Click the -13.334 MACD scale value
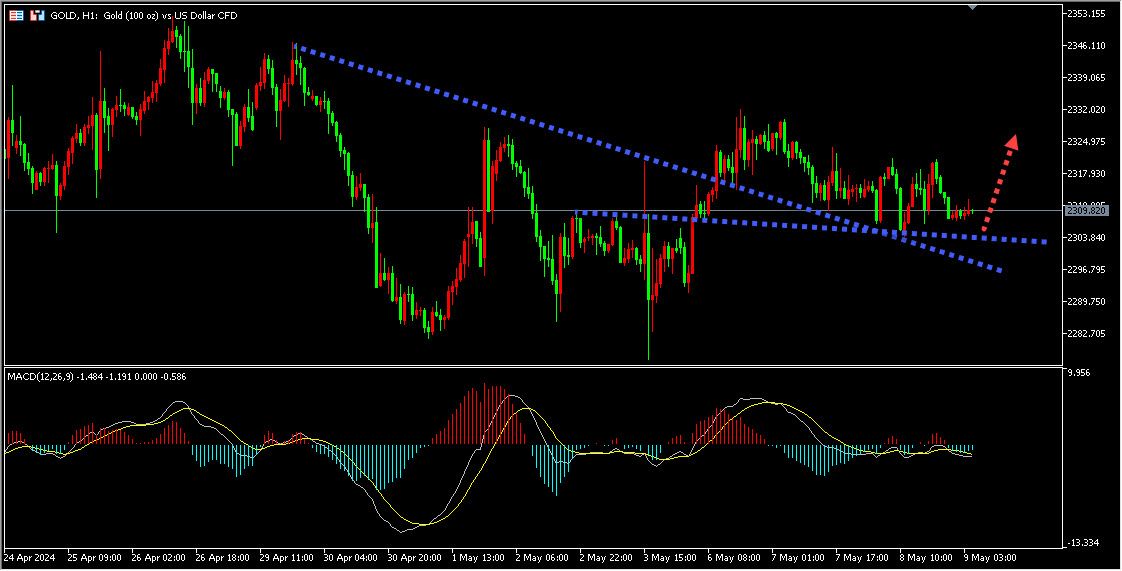Image resolution: width=1122 pixels, height=571 pixels. [x=1082, y=543]
